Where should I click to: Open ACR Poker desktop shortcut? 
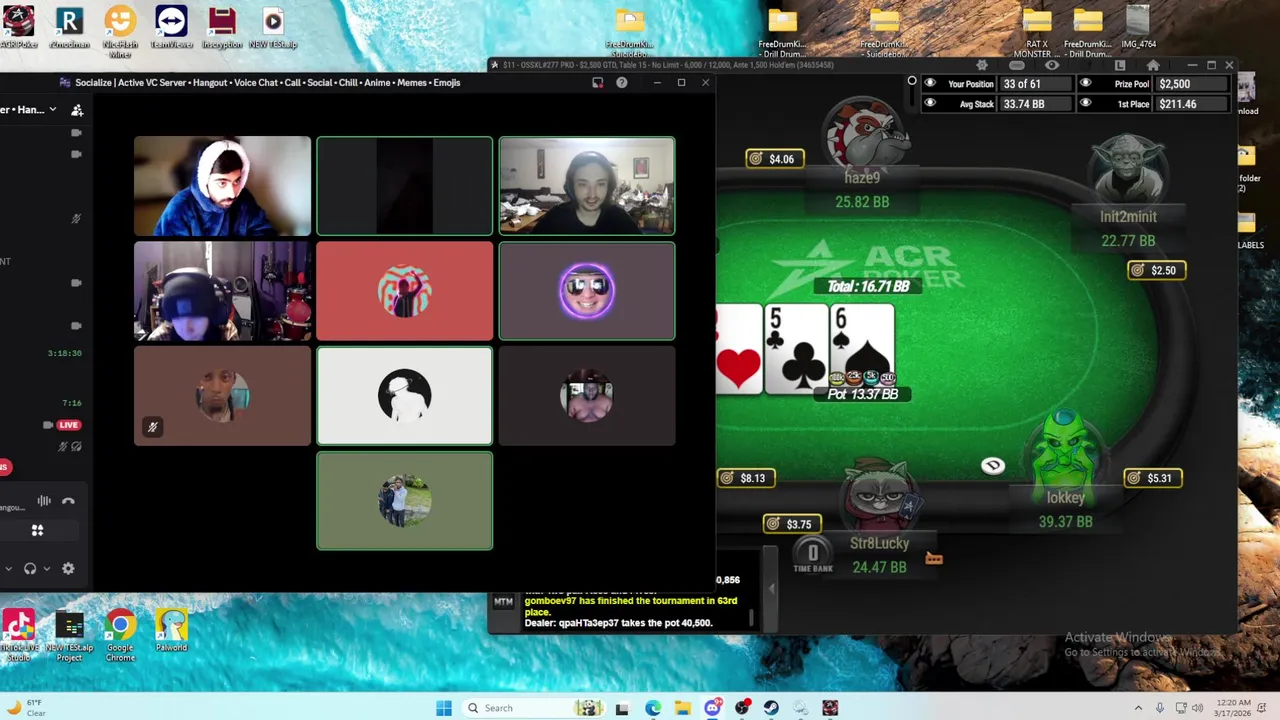(18, 27)
